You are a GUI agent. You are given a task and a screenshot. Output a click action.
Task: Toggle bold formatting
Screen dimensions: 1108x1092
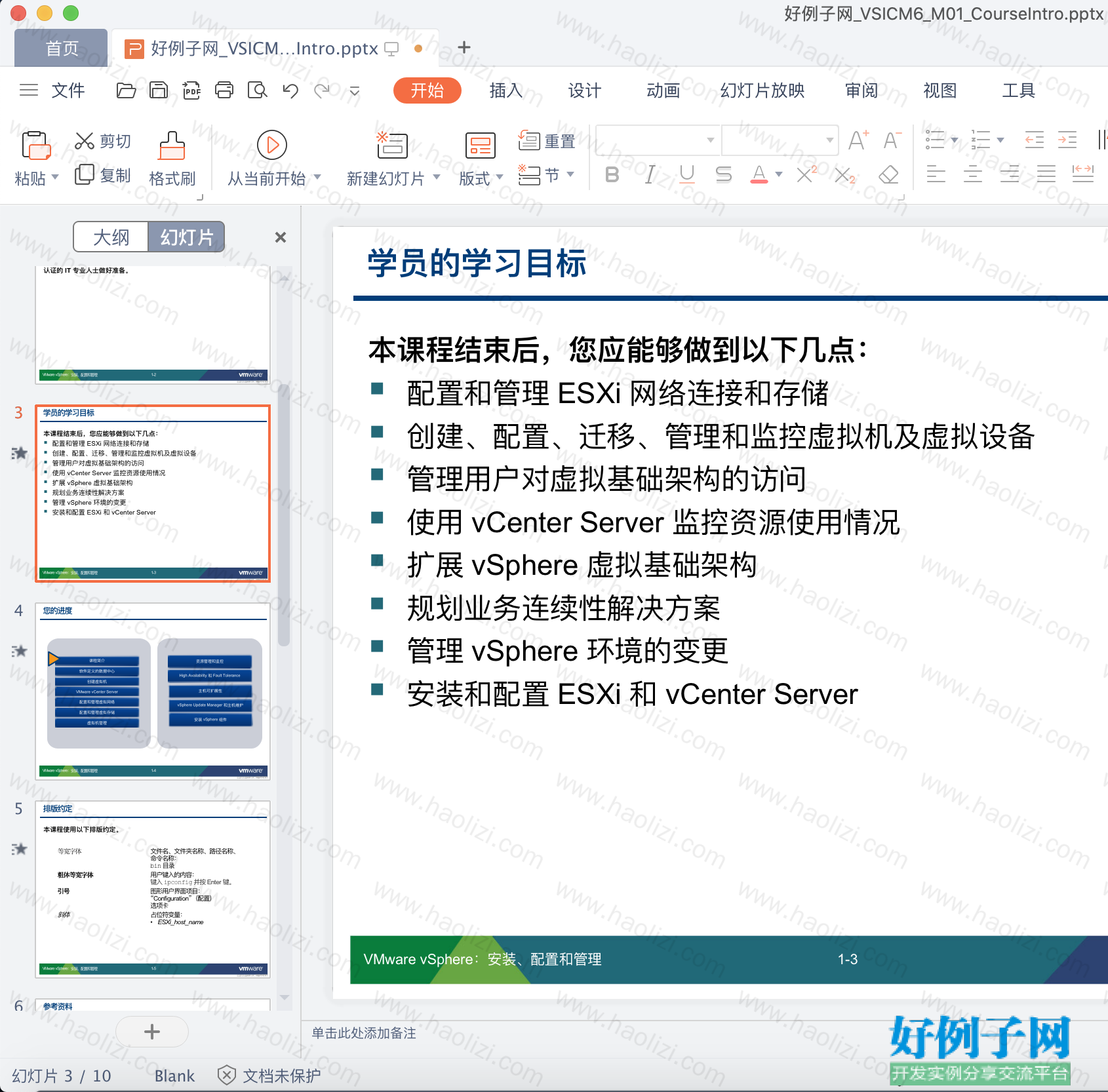click(612, 174)
